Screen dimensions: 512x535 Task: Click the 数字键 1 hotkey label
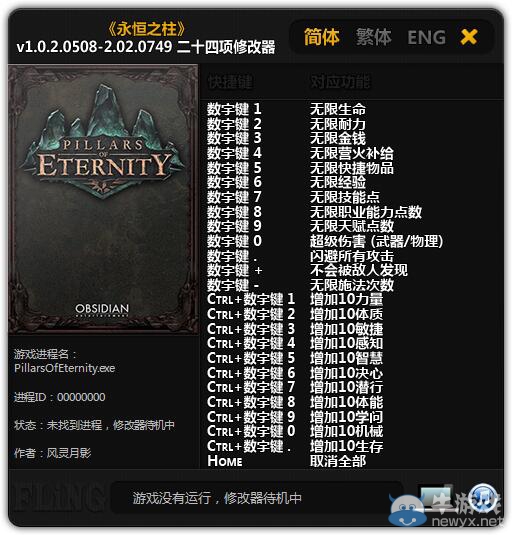234,109
